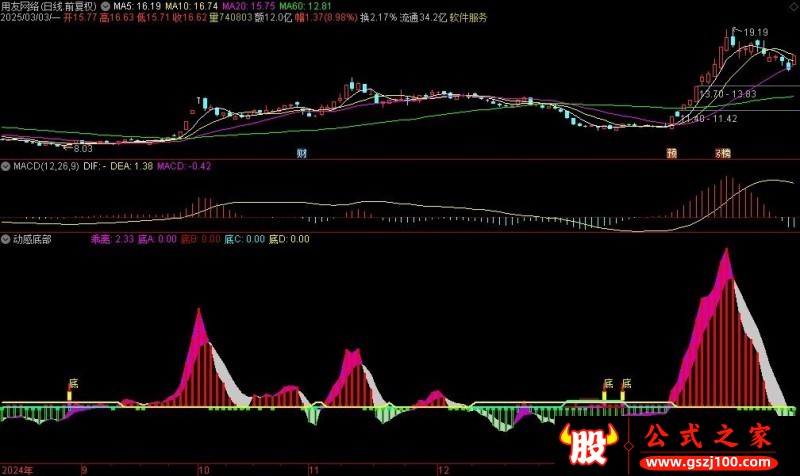Click the 底A: 0.00 value
This screenshot has width=800, height=476.
[x=157, y=239]
